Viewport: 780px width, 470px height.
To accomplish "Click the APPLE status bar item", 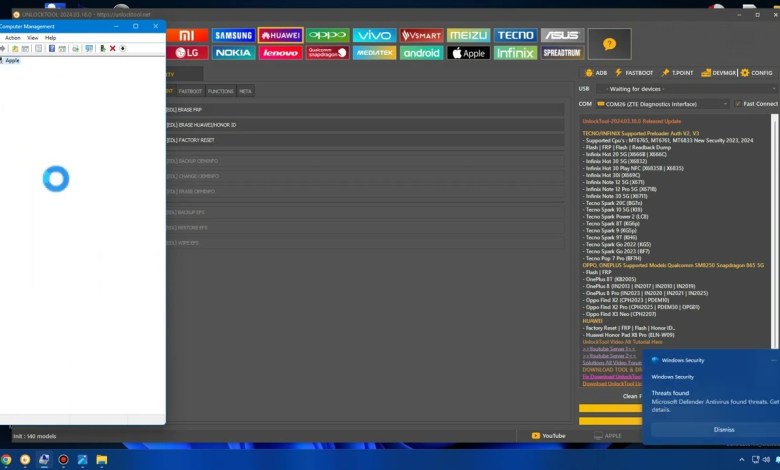I will (x=607, y=436).
